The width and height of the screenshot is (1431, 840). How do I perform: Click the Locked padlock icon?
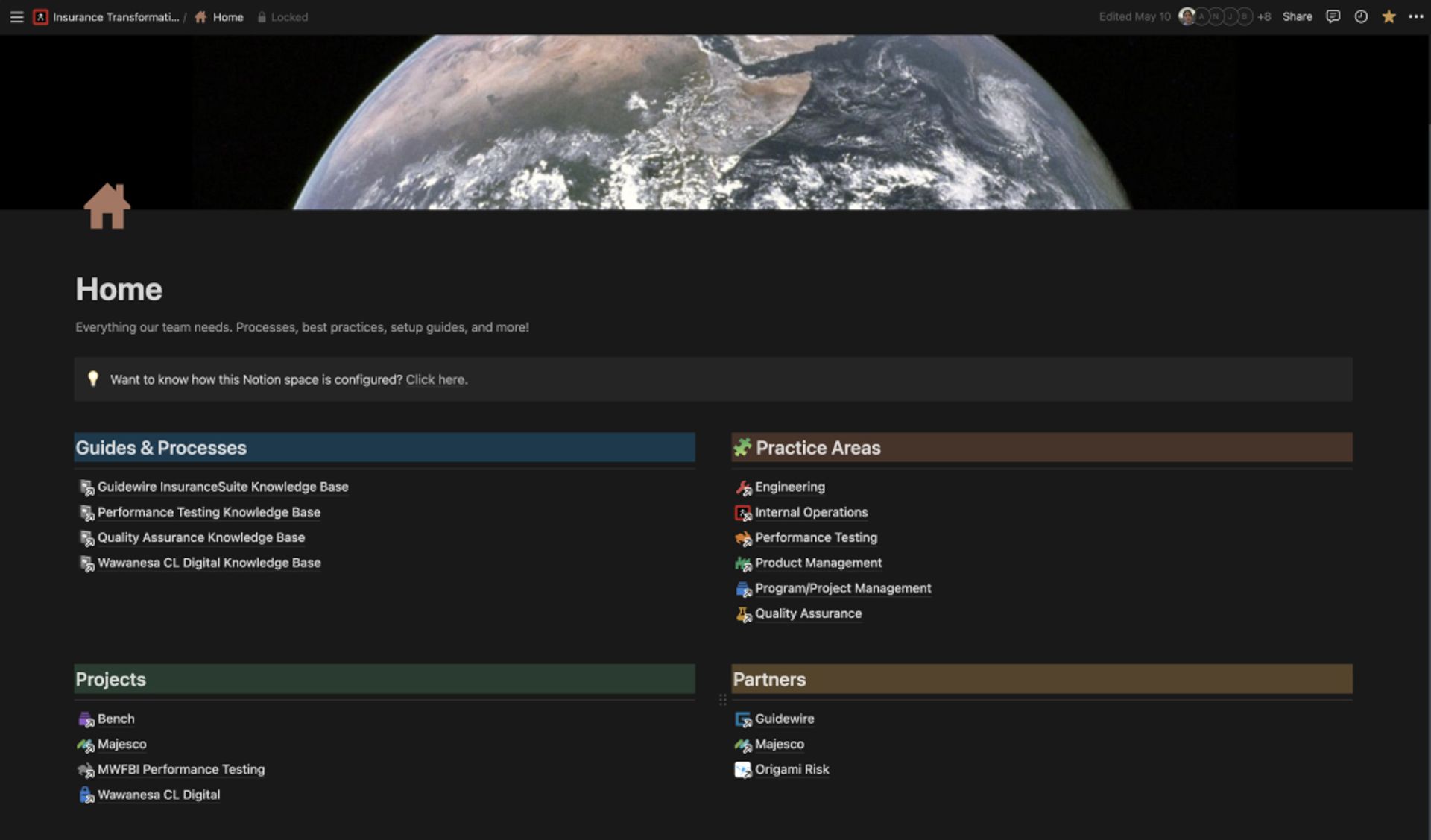pyautogui.click(x=262, y=16)
